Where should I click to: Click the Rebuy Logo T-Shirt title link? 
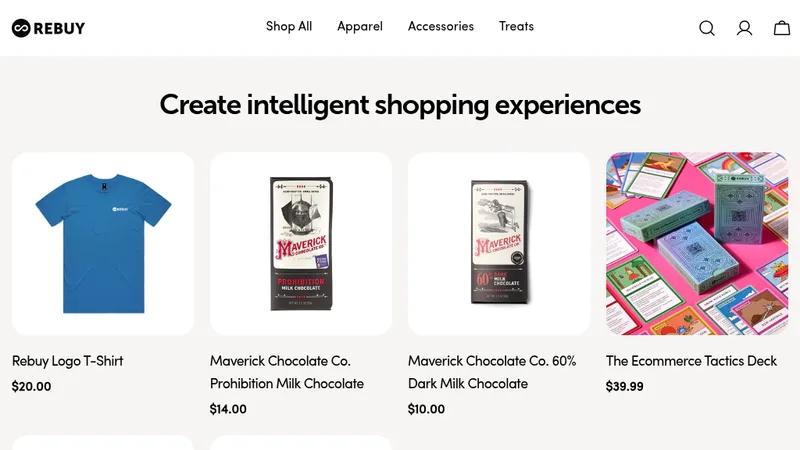click(x=67, y=361)
